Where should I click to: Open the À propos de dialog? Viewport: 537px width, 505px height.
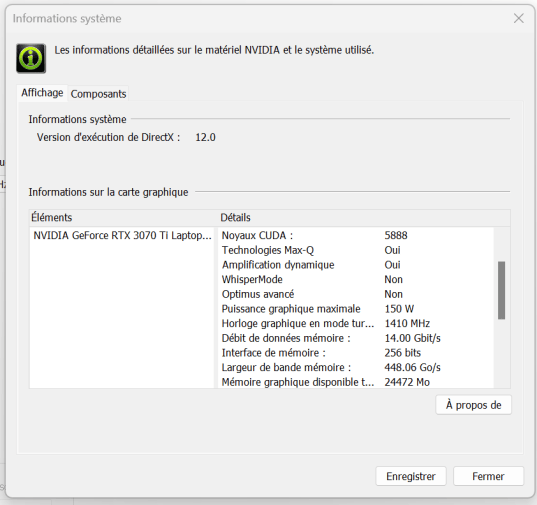coord(473,405)
